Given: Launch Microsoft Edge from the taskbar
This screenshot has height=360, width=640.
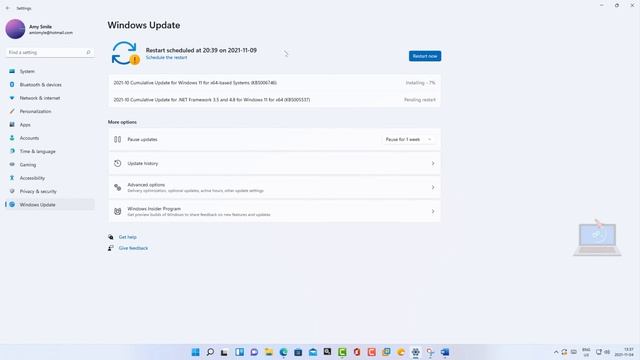Looking at the screenshot, I should click(283, 352).
